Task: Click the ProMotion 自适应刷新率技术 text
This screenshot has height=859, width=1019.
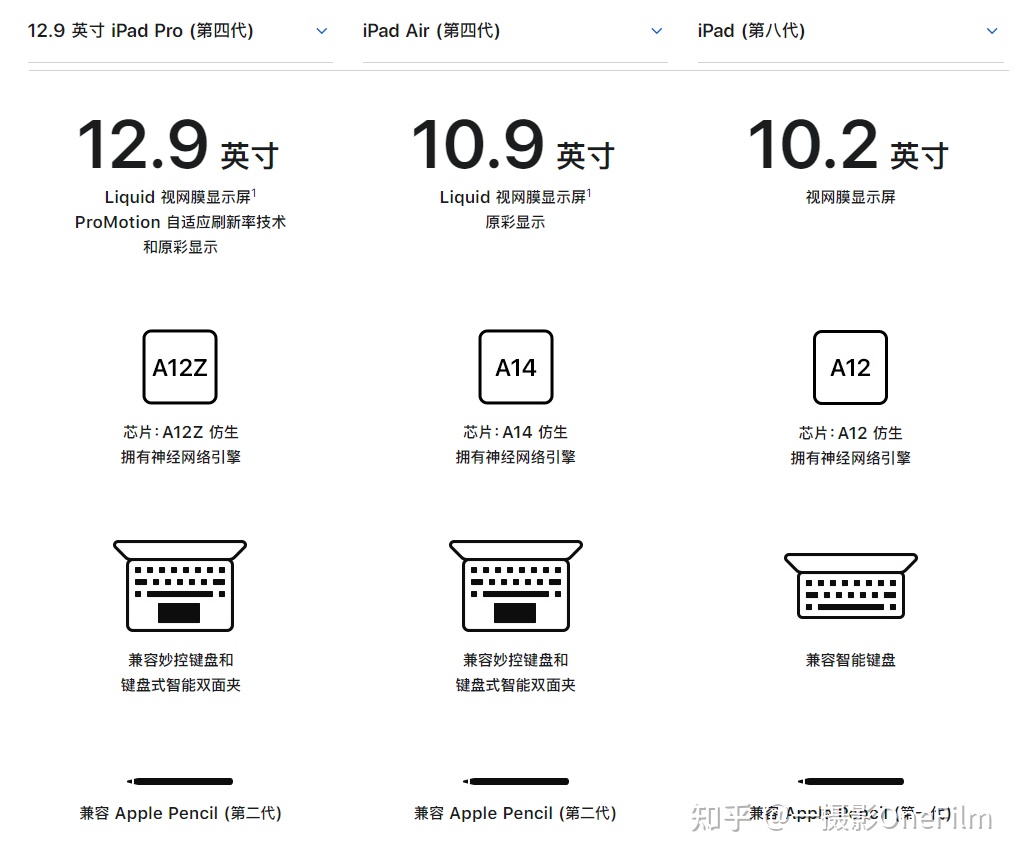Action: 180,222
